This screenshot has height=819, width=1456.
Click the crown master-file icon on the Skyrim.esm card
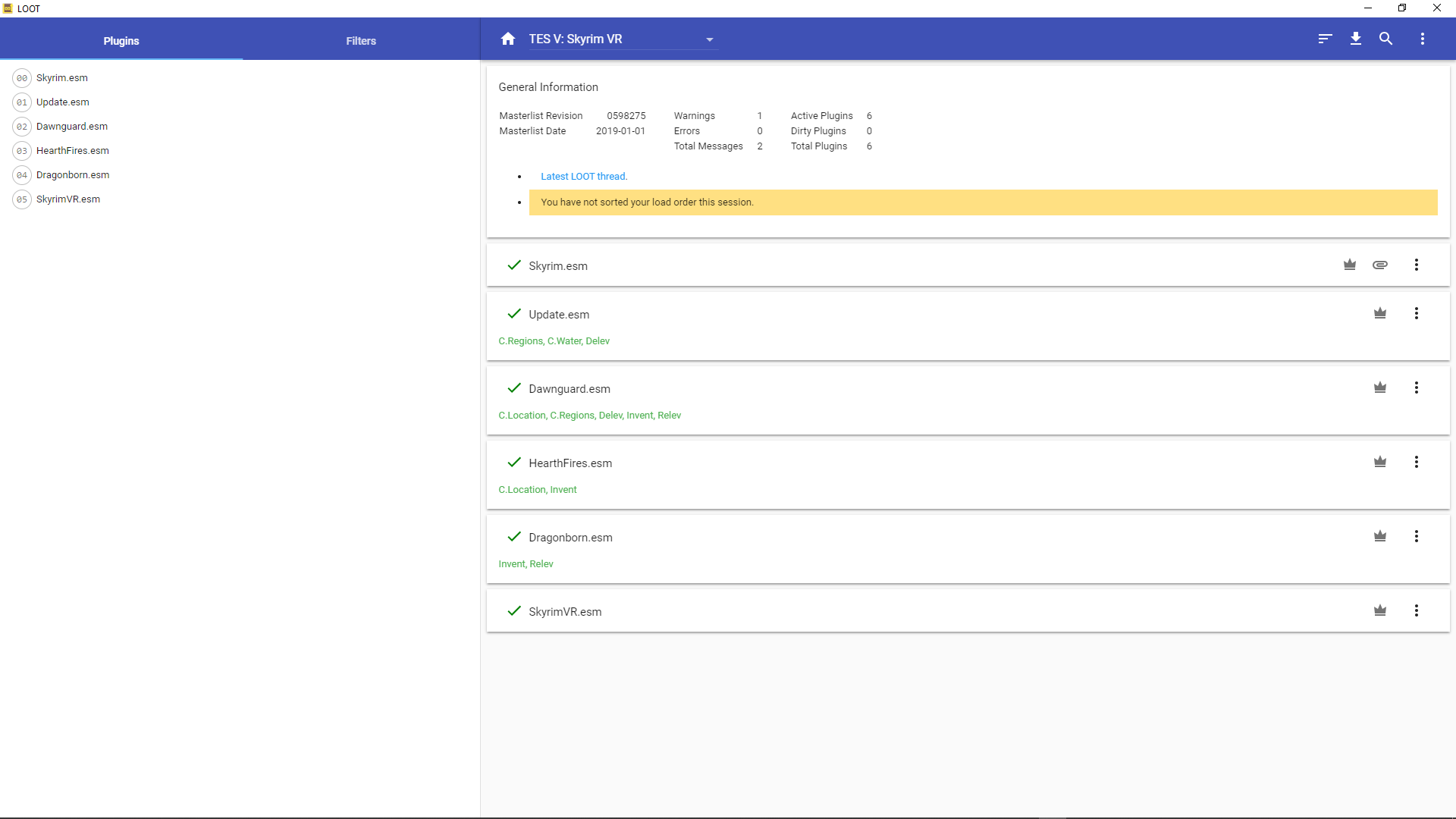[x=1350, y=265]
